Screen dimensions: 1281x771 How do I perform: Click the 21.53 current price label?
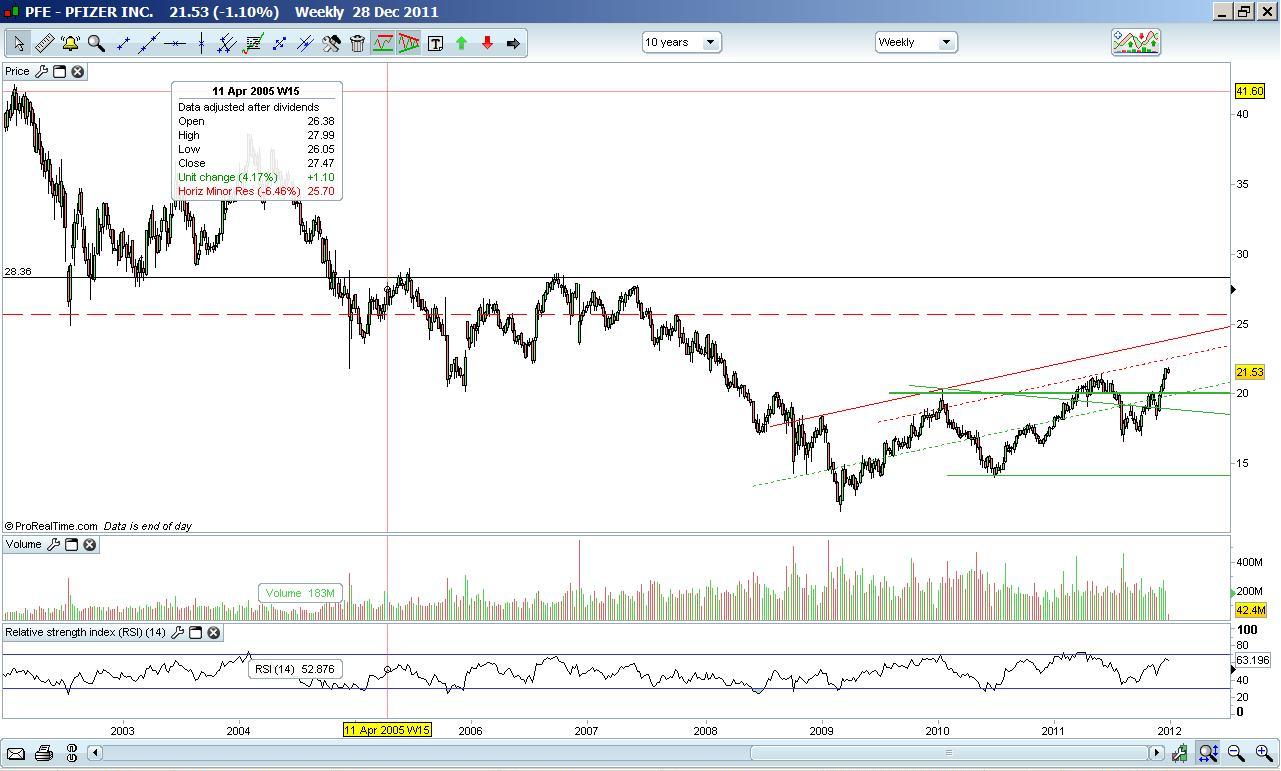click(1250, 372)
